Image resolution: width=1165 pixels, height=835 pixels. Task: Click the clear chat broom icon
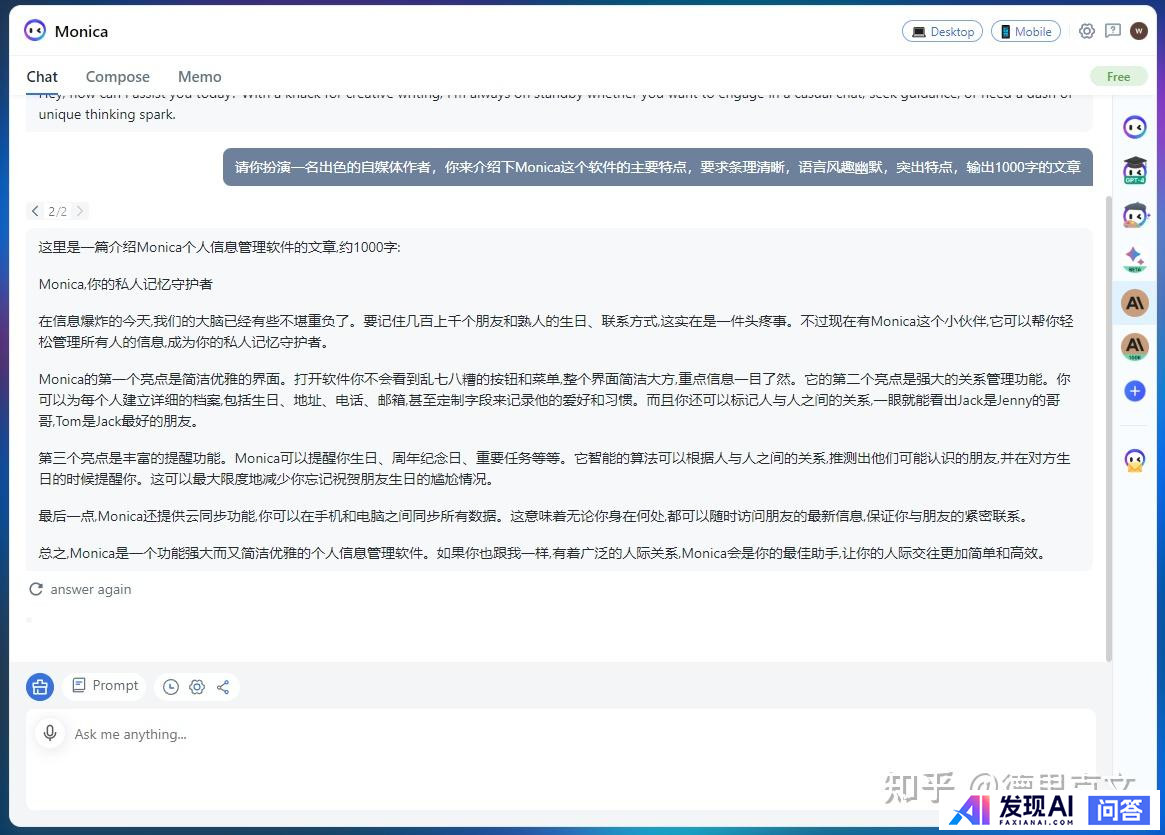(x=40, y=686)
